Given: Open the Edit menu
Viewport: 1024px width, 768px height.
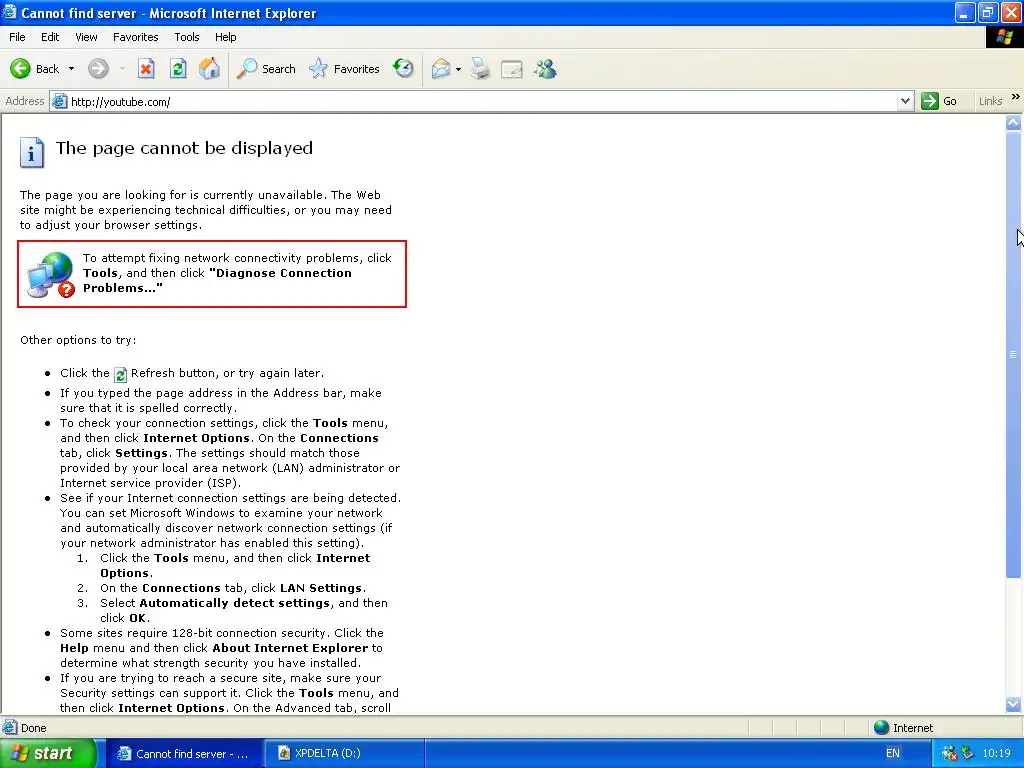Looking at the screenshot, I should coord(50,37).
